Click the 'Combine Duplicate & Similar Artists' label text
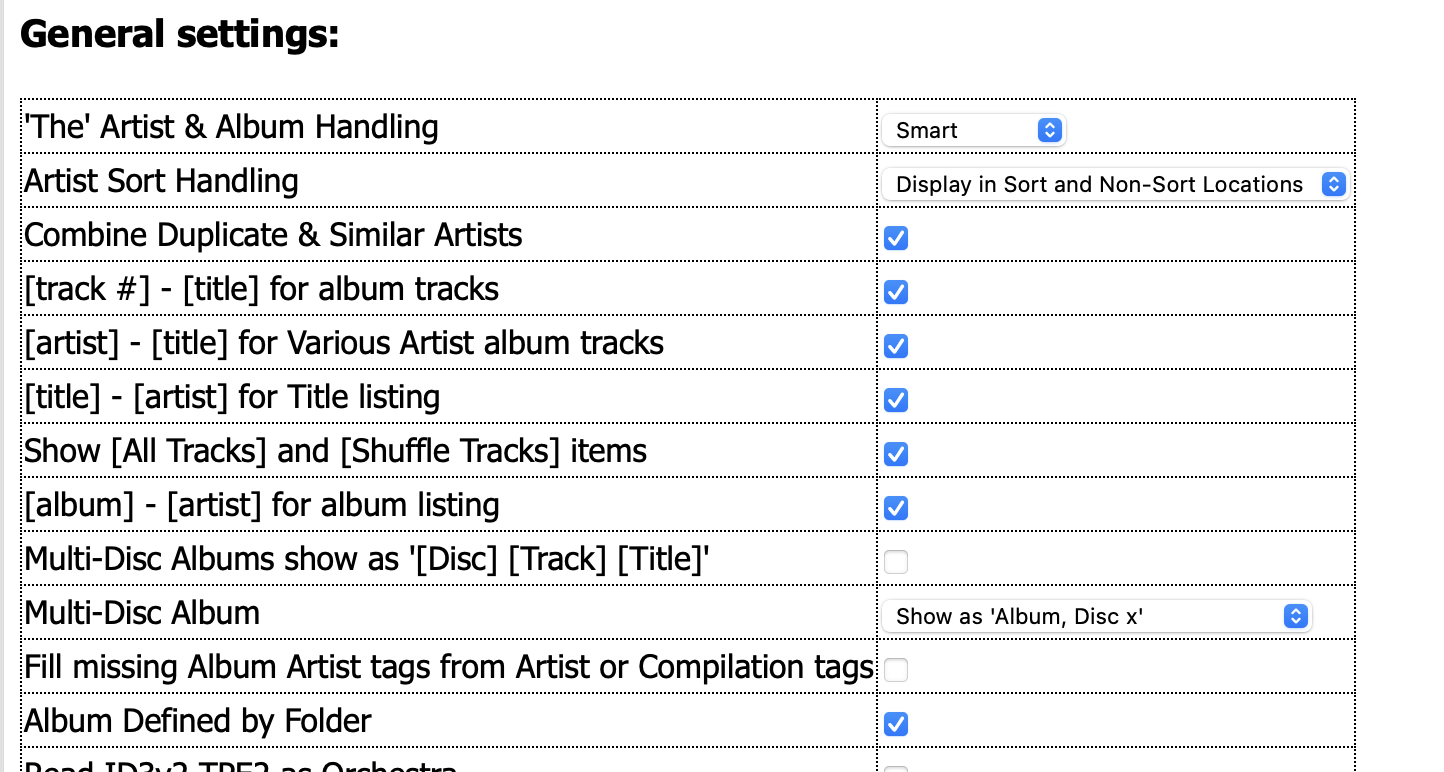 coord(273,235)
